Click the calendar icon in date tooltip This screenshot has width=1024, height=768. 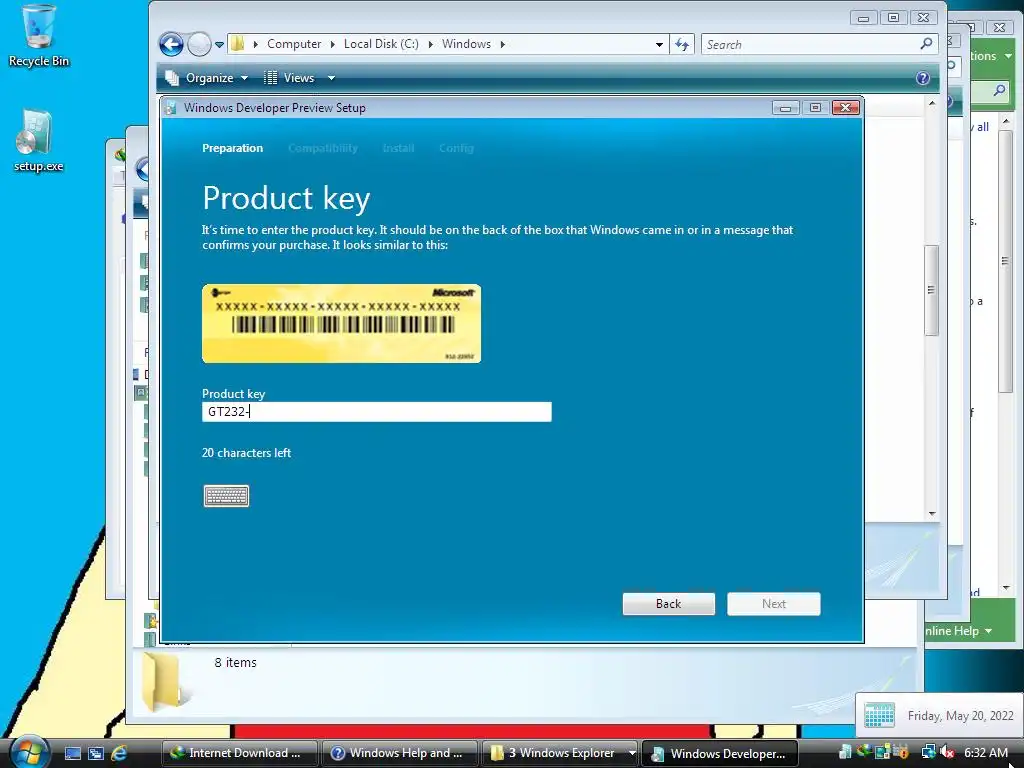[x=879, y=715]
